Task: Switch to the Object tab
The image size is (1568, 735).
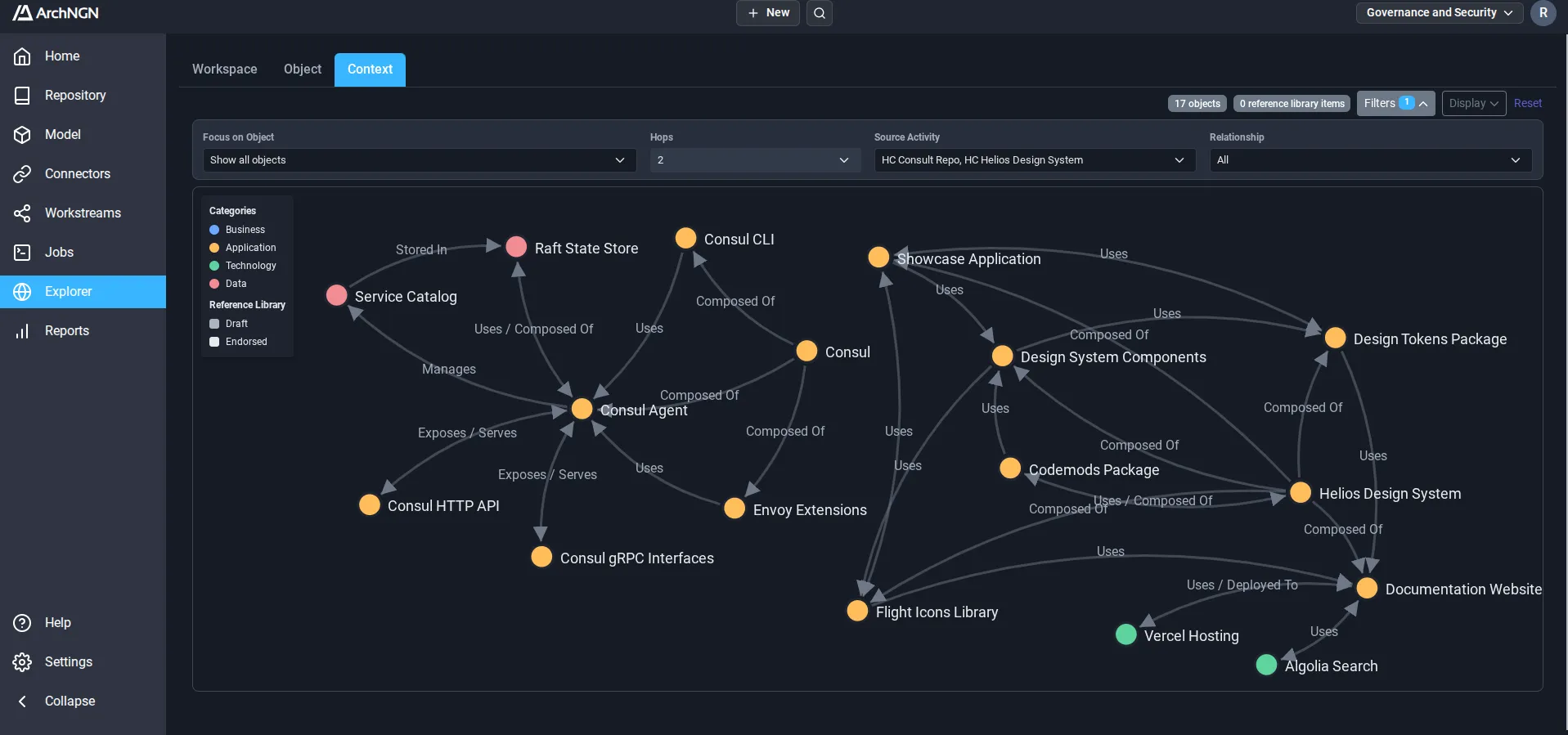Action: pos(303,69)
